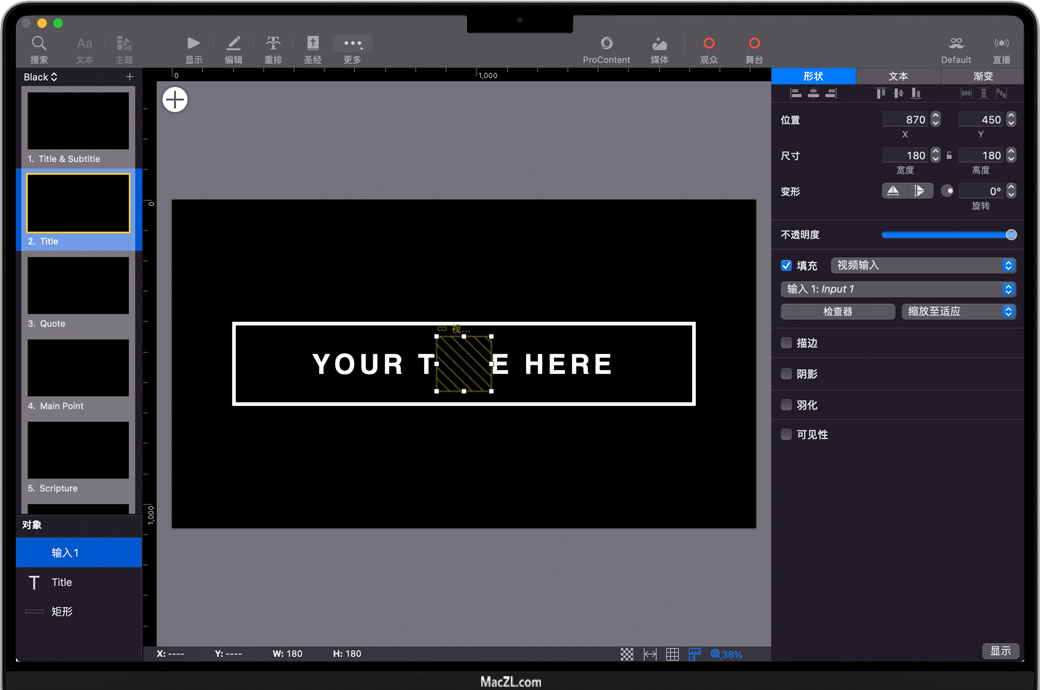Enable the 阴影 (Shadow) checkbox

coord(786,374)
